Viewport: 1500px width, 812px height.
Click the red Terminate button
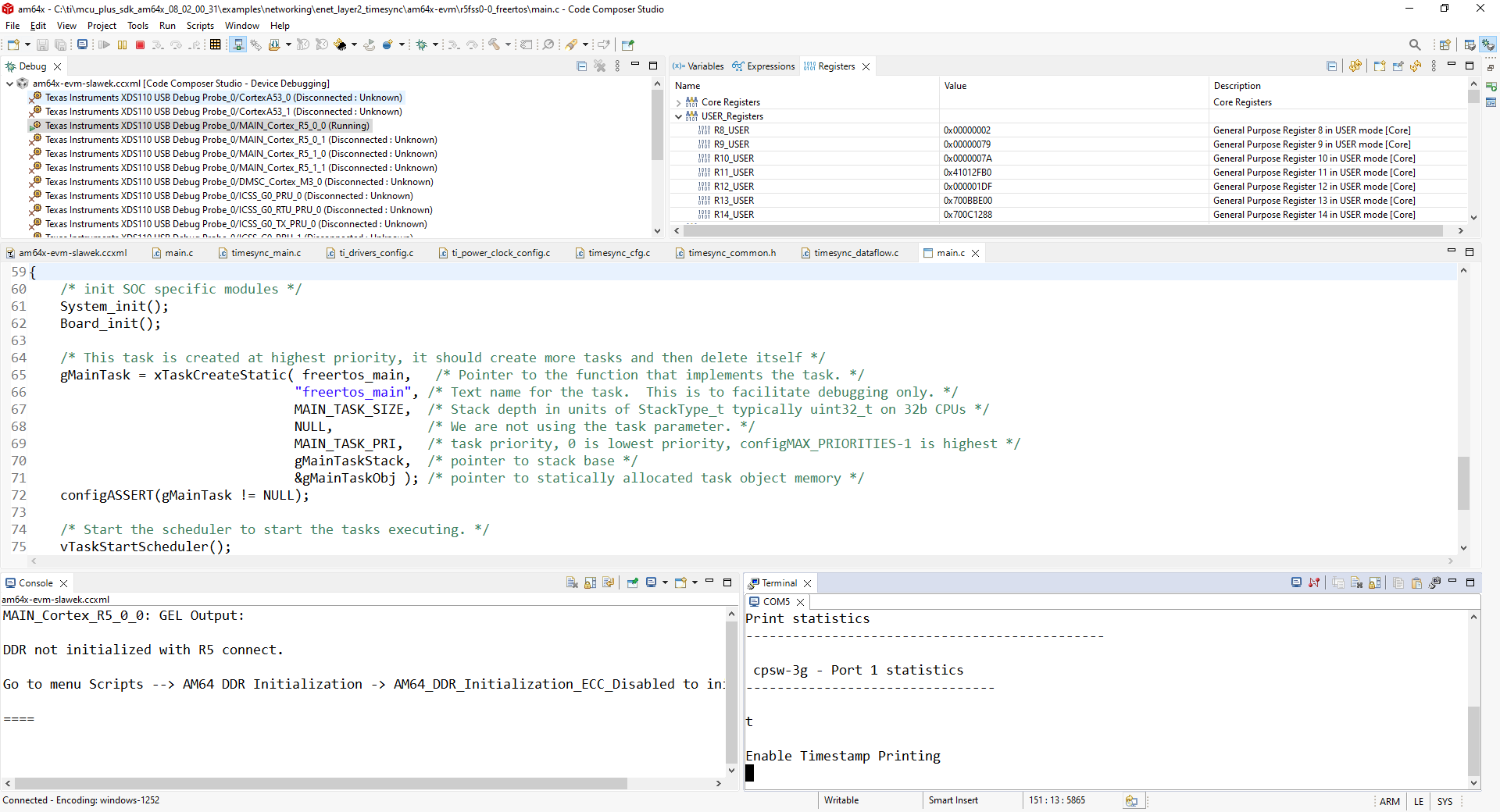pyautogui.click(x=140, y=45)
